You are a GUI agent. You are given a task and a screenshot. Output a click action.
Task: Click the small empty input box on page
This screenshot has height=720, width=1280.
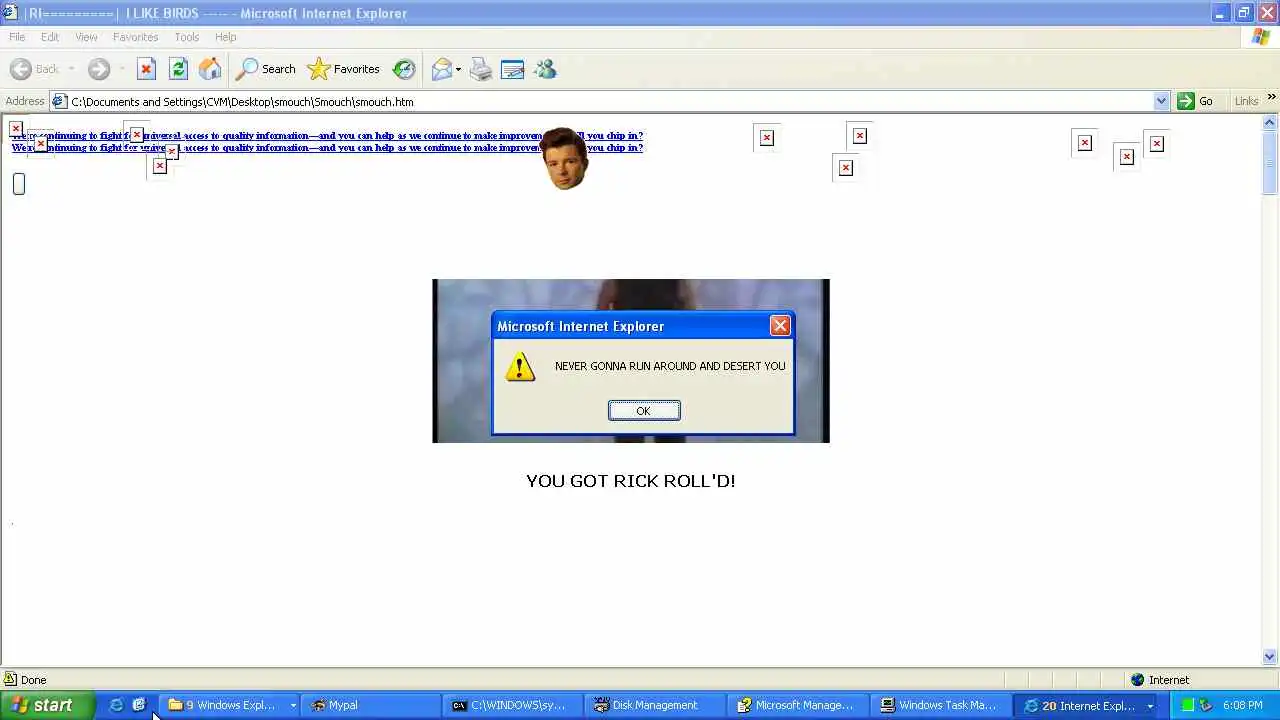[19, 184]
